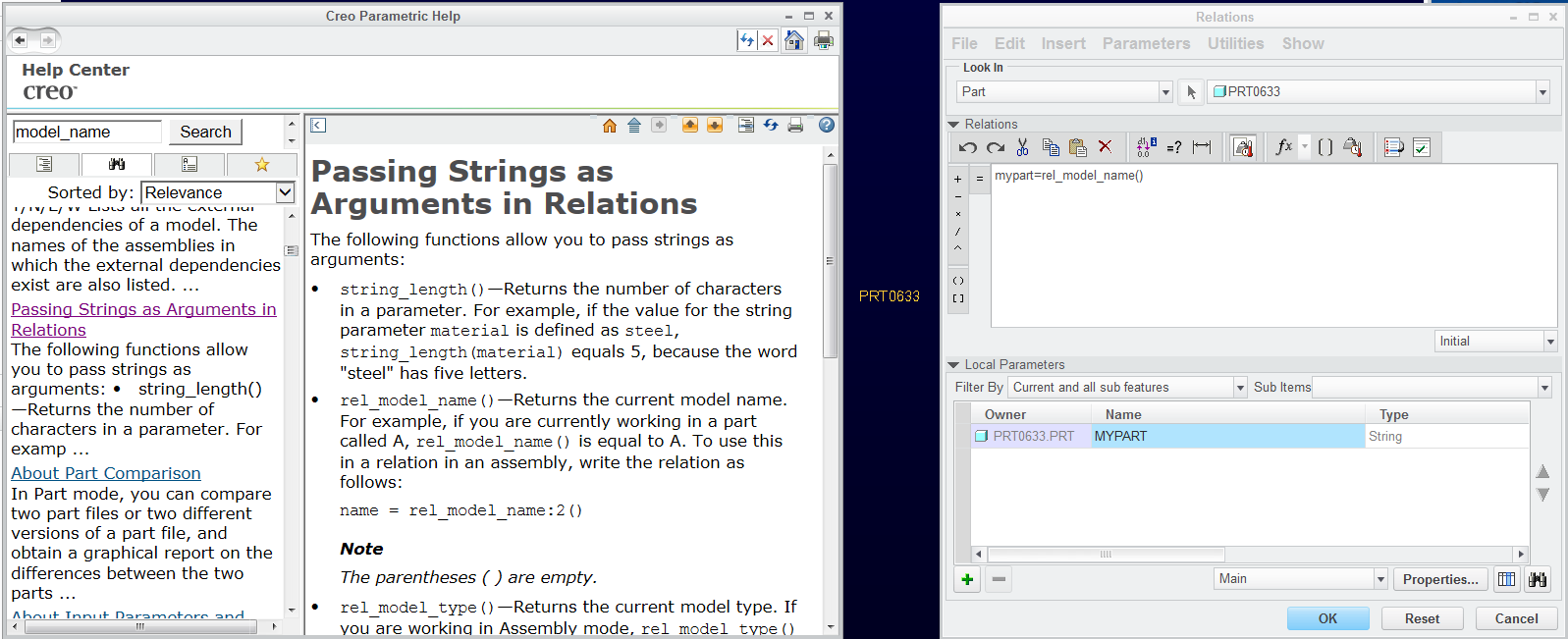Insert square brackets from relations sidebar

click(958, 298)
